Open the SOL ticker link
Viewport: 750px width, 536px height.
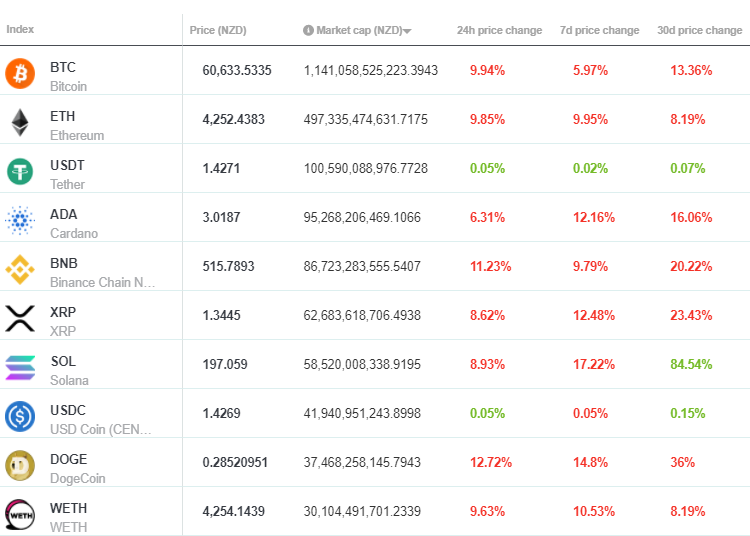click(x=63, y=361)
